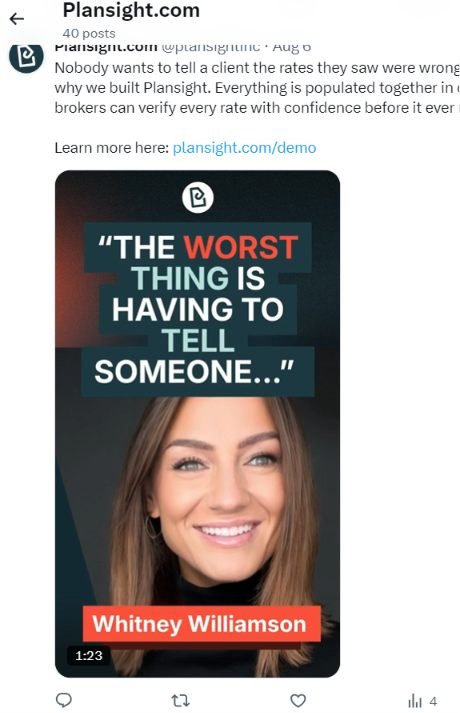Open the Plansight profile avatar
Viewport: 460px width, 713px height.
(26, 56)
